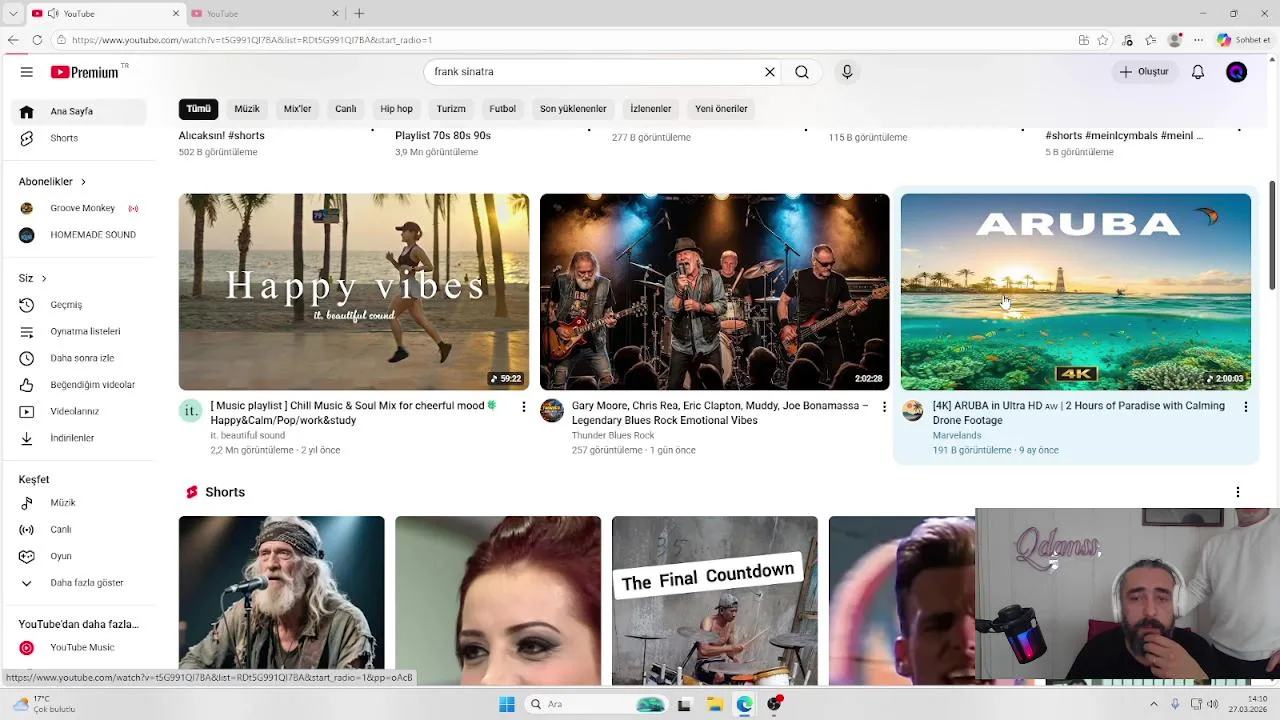Reload the page in the browser
Screen dimensions: 1280x720
click(x=37, y=40)
